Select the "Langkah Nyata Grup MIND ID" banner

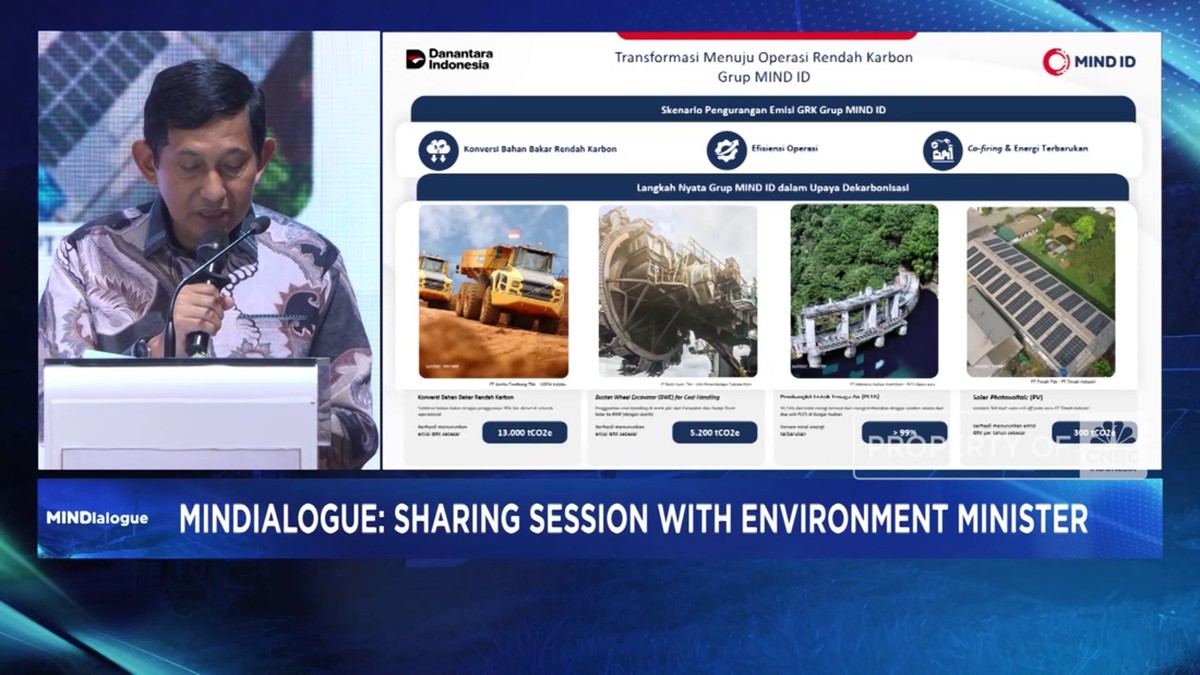(x=773, y=187)
